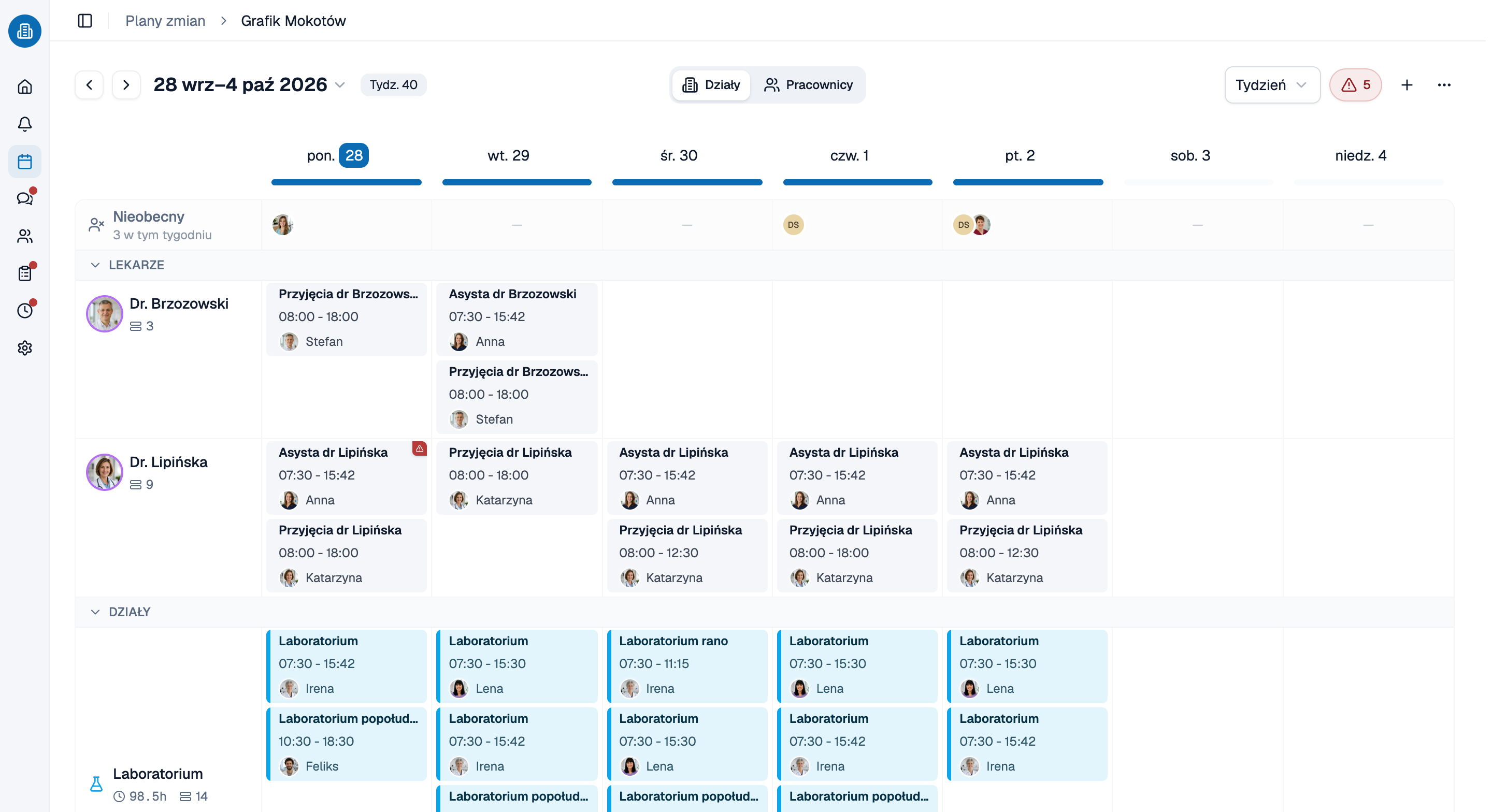This screenshot has width=1492, height=812.
Task: Open the date range dropdown 28 wrz–4 paź 2026
Action: (249, 85)
